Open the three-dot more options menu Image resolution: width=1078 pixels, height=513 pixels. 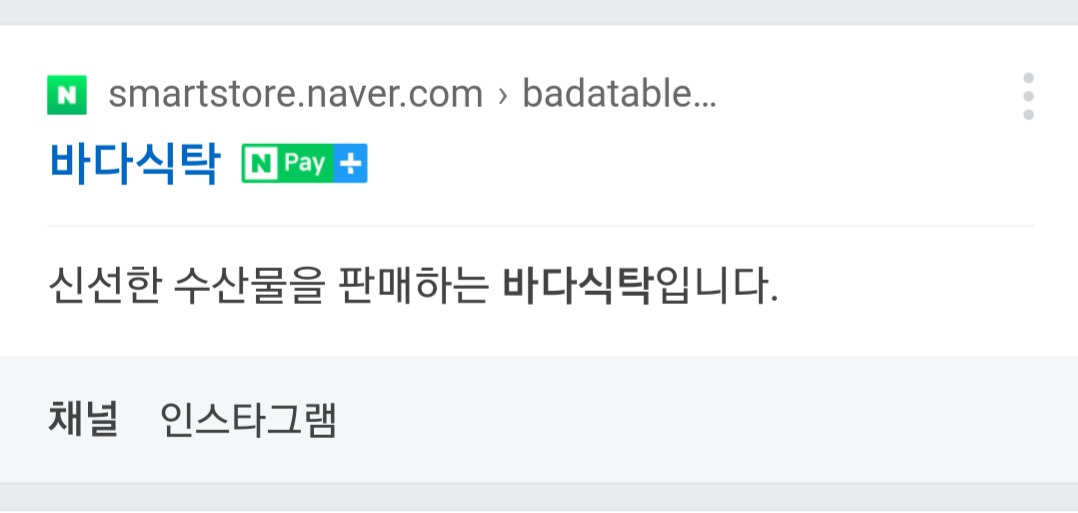click(x=1028, y=96)
